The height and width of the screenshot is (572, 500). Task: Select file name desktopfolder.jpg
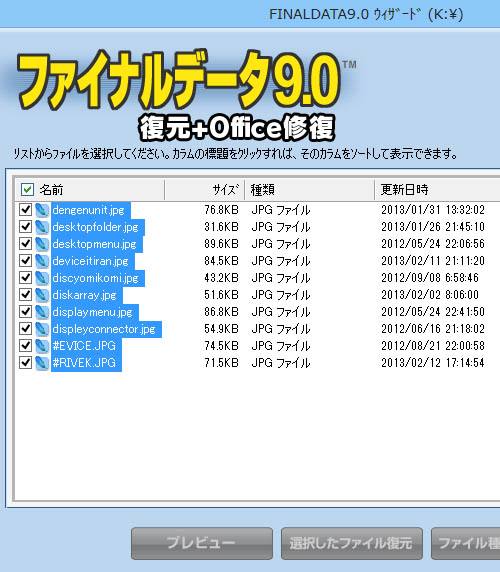[x=98, y=227]
